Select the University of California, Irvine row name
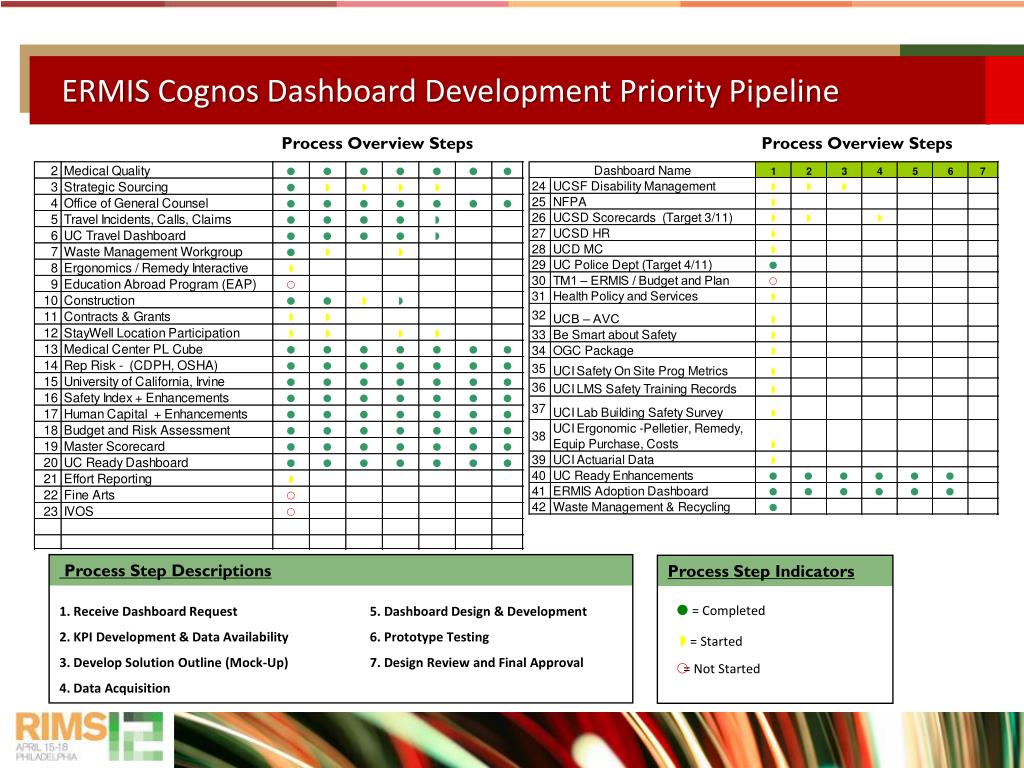 click(144, 381)
